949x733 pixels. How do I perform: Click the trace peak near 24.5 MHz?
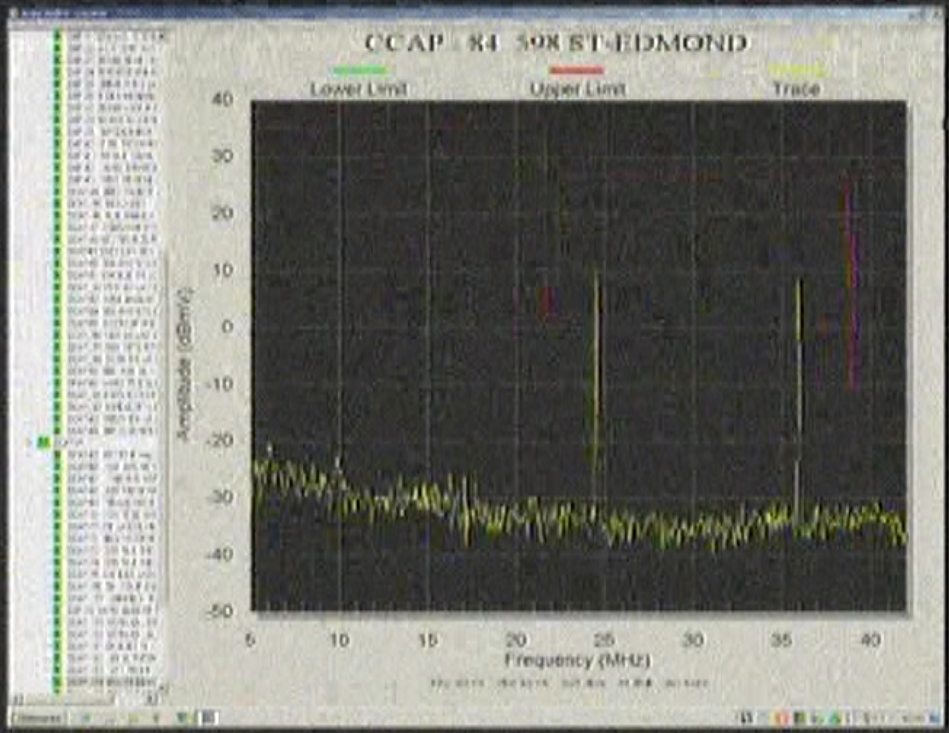tap(596, 272)
